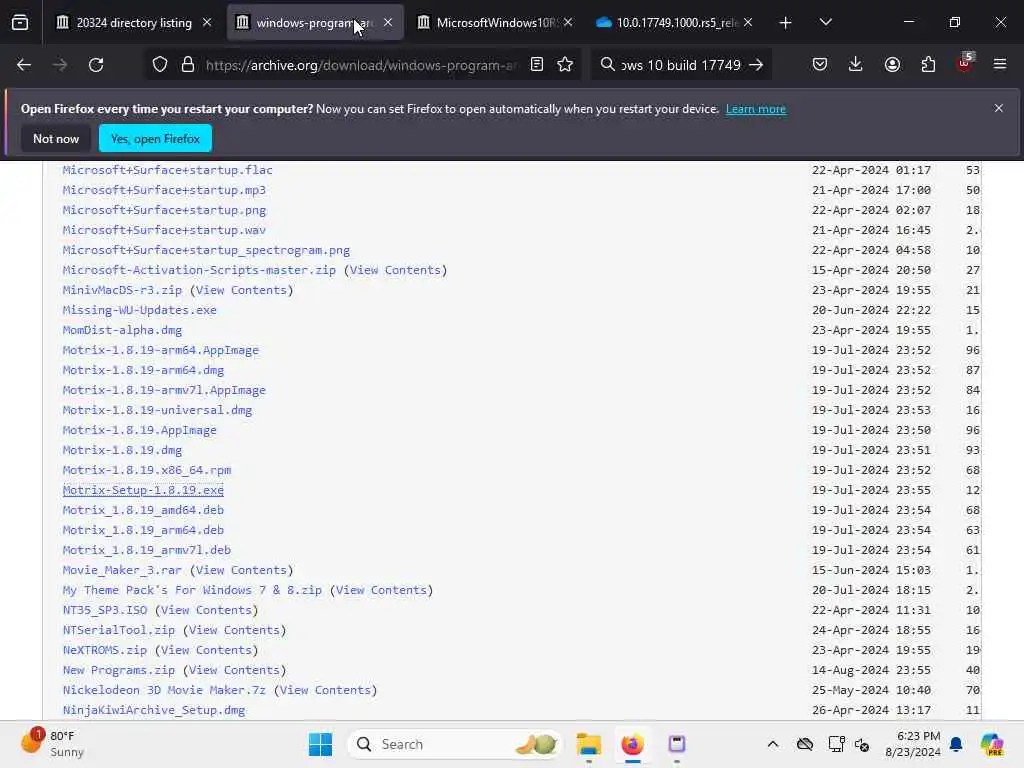1024x768 pixels.
Task: Switch to MicrosoftWindows10 tab
Action: coord(495,22)
